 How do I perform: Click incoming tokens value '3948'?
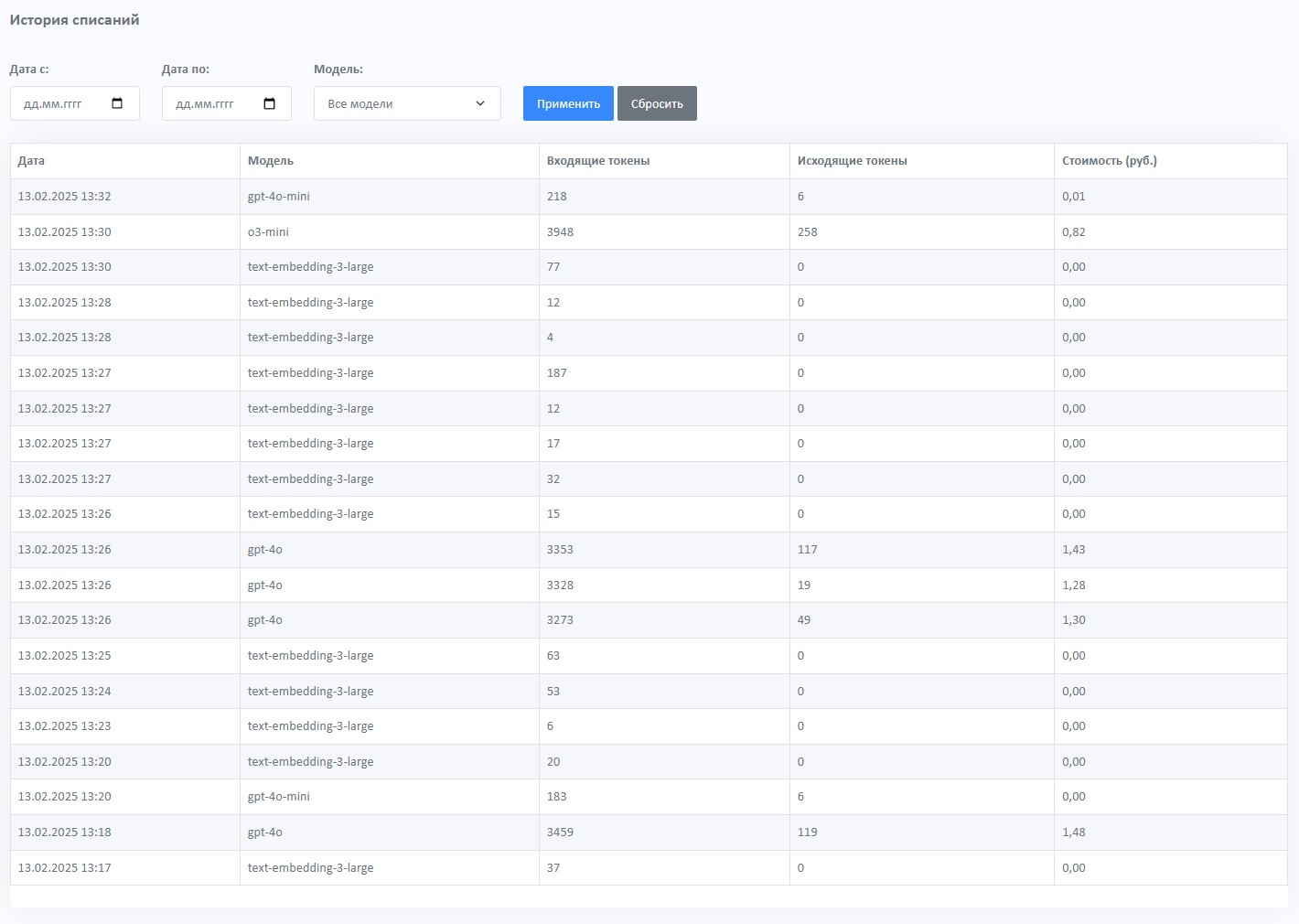(x=560, y=232)
